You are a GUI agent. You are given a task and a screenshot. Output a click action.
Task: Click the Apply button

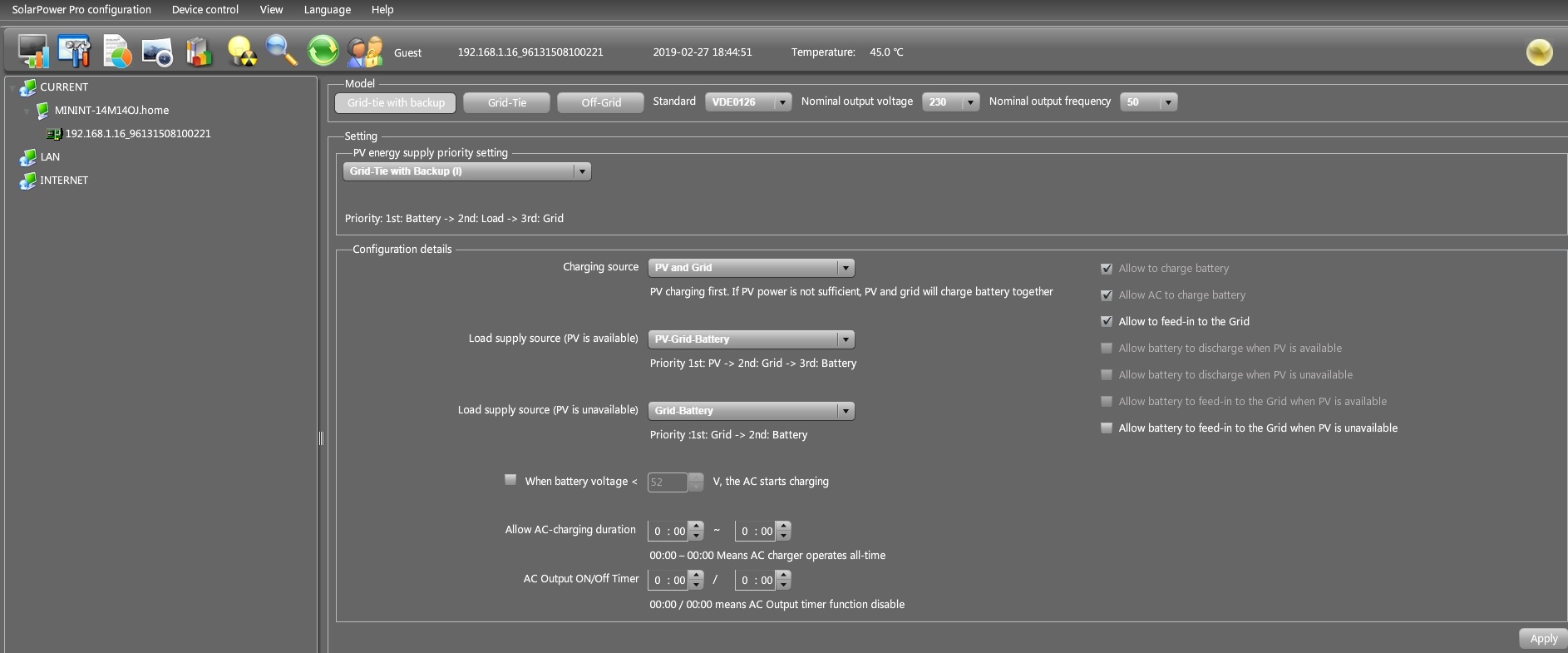pyautogui.click(x=1543, y=639)
